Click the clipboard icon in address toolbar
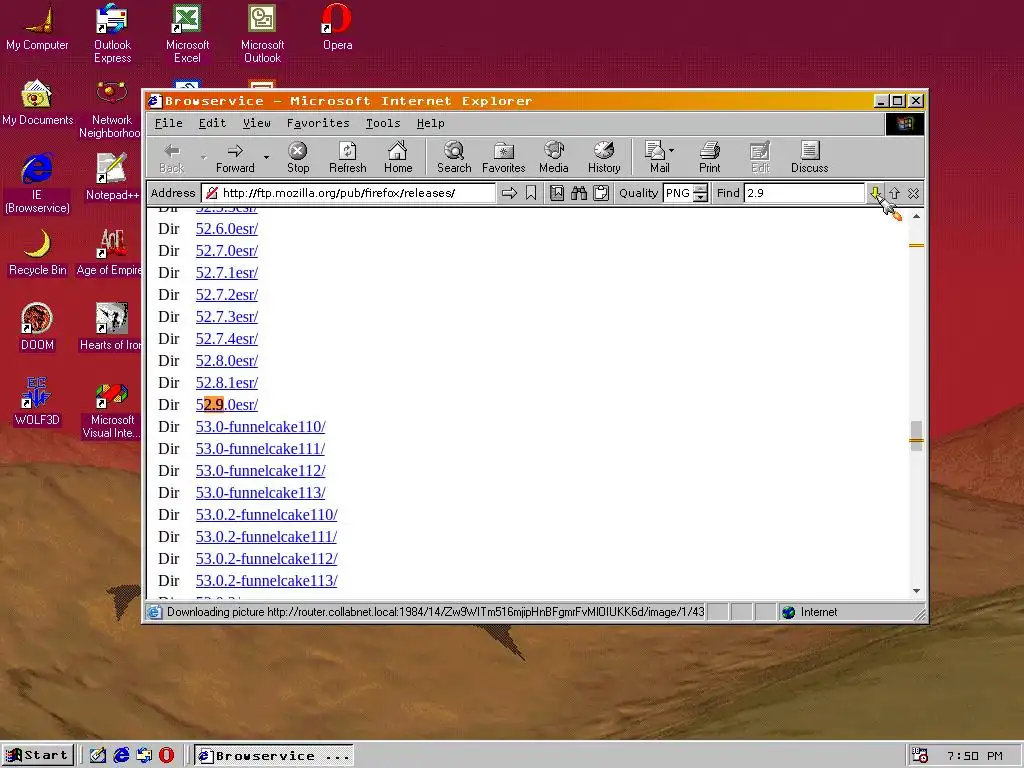The image size is (1024, 768). click(x=601, y=193)
